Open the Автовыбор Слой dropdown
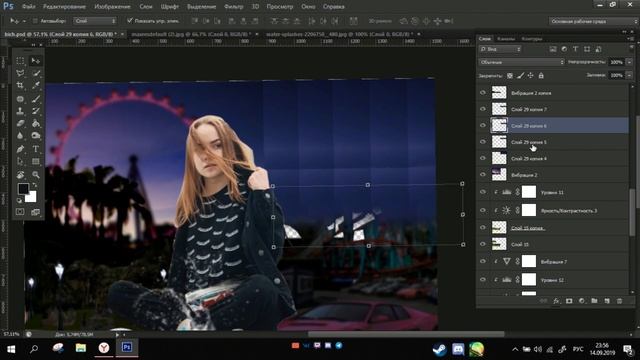Screen dimensions: 640x360 click(95, 21)
